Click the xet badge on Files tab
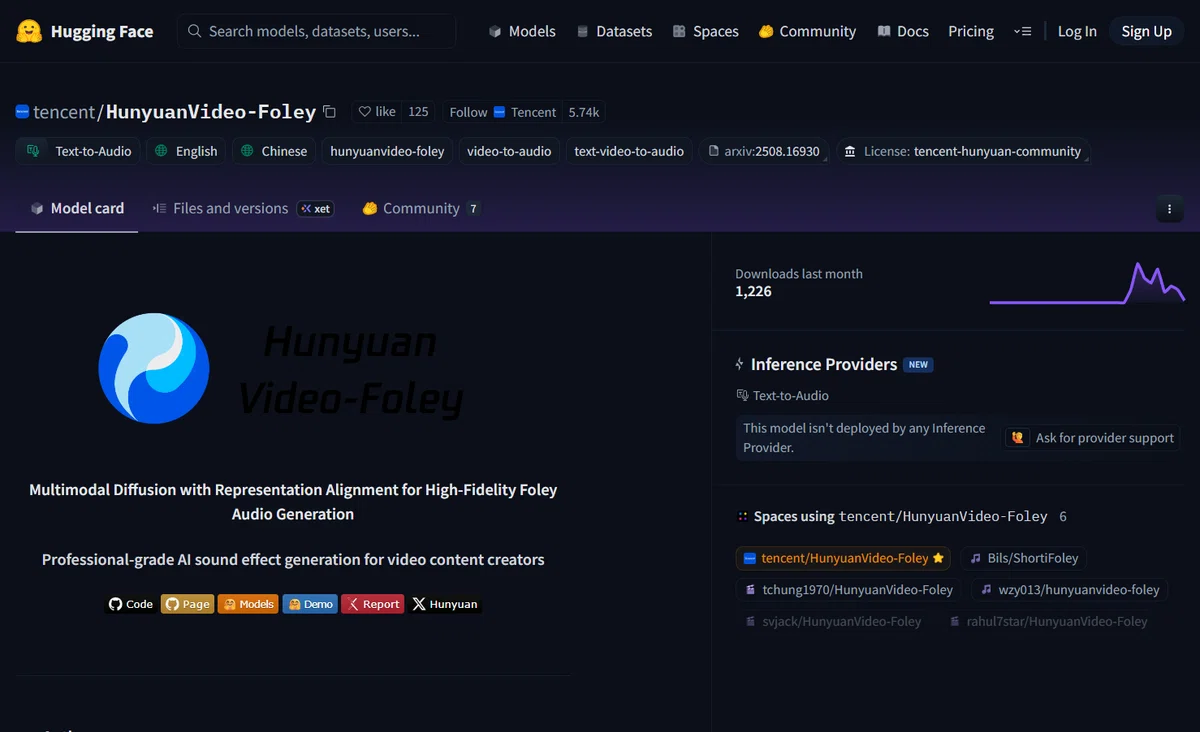1200x732 pixels. [x=315, y=209]
